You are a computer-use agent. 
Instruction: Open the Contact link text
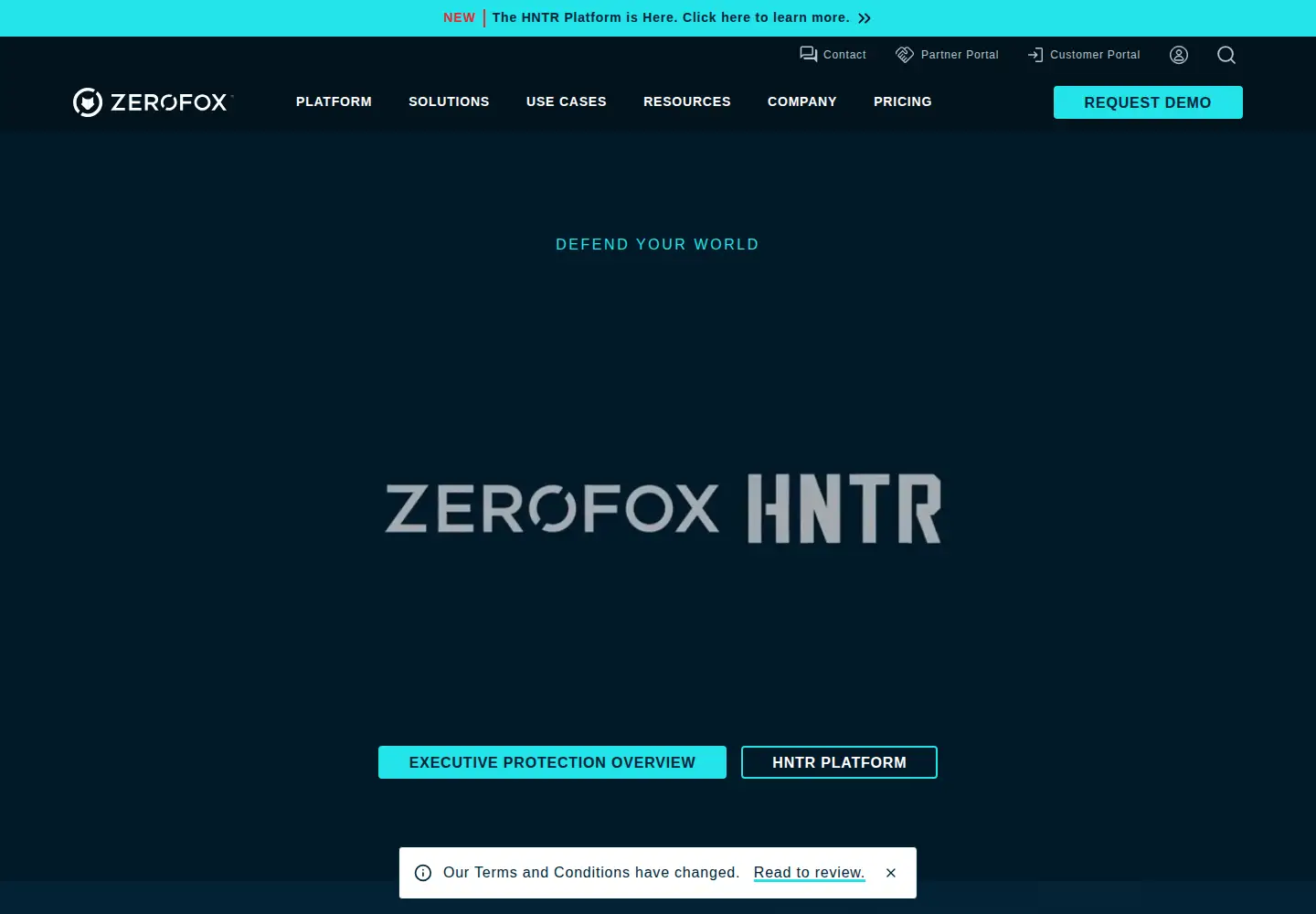844,55
